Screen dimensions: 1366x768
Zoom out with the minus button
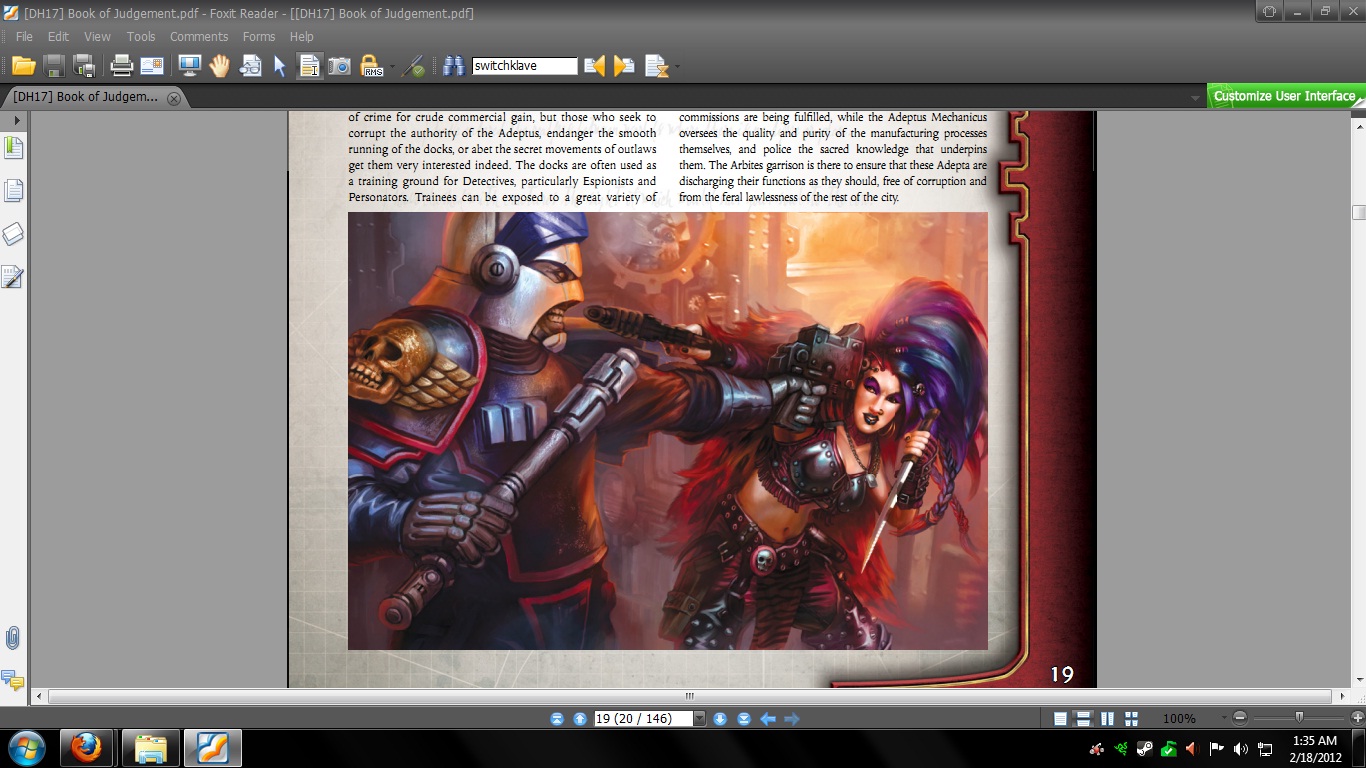point(1240,718)
